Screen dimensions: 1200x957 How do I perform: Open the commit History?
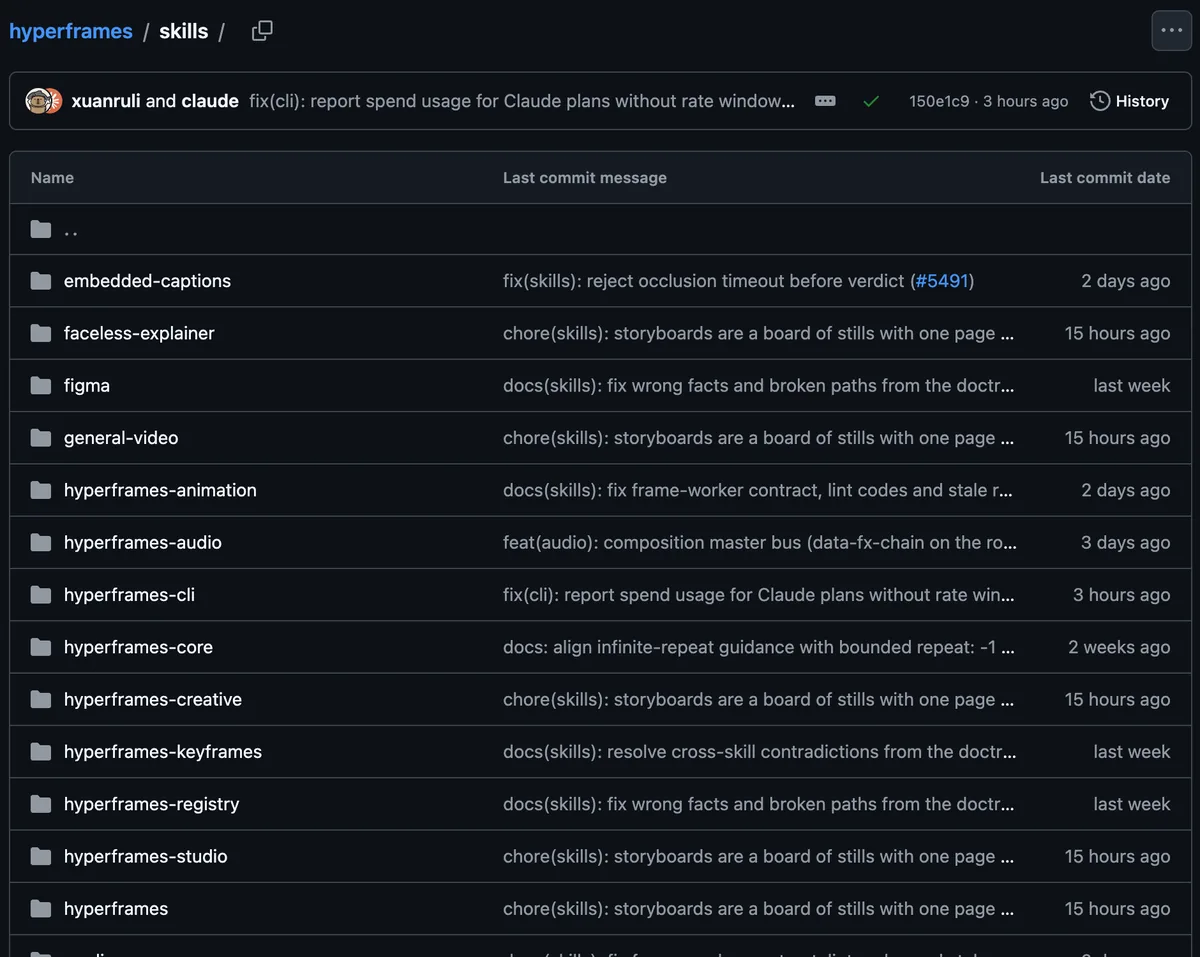1130,101
